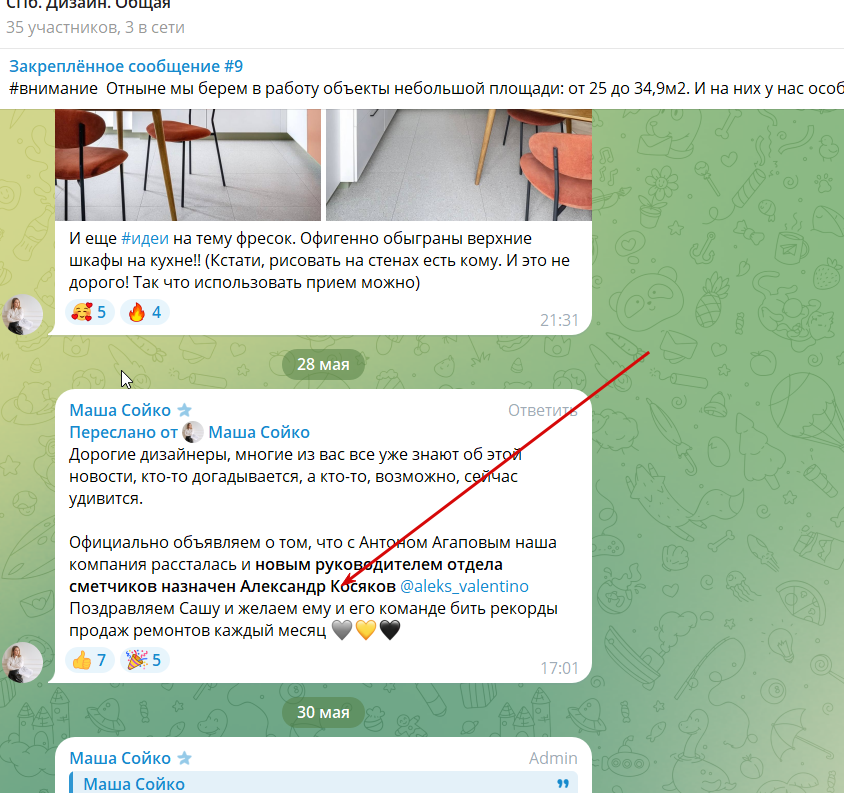
Task: Click the Ответить reply button
Action: pyautogui.click(x=542, y=410)
